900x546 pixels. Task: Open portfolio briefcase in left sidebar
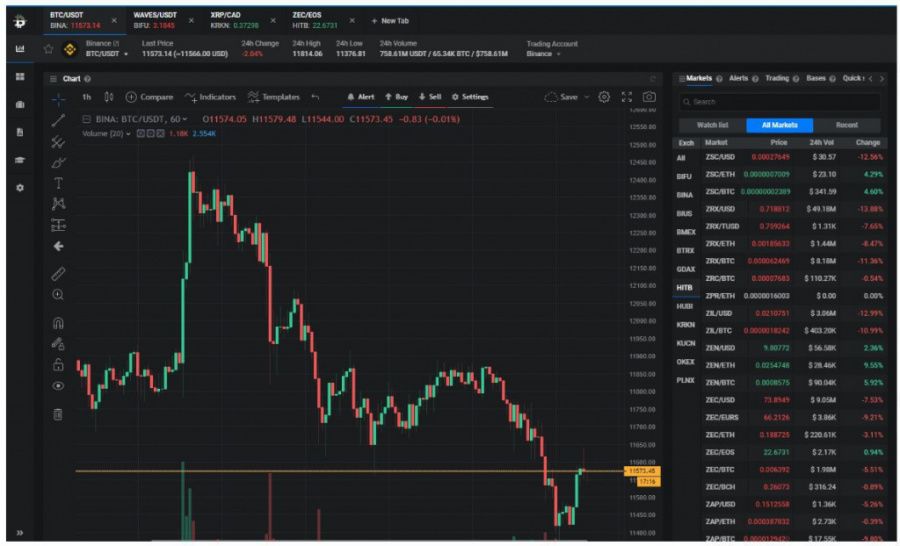tap(20, 104)
